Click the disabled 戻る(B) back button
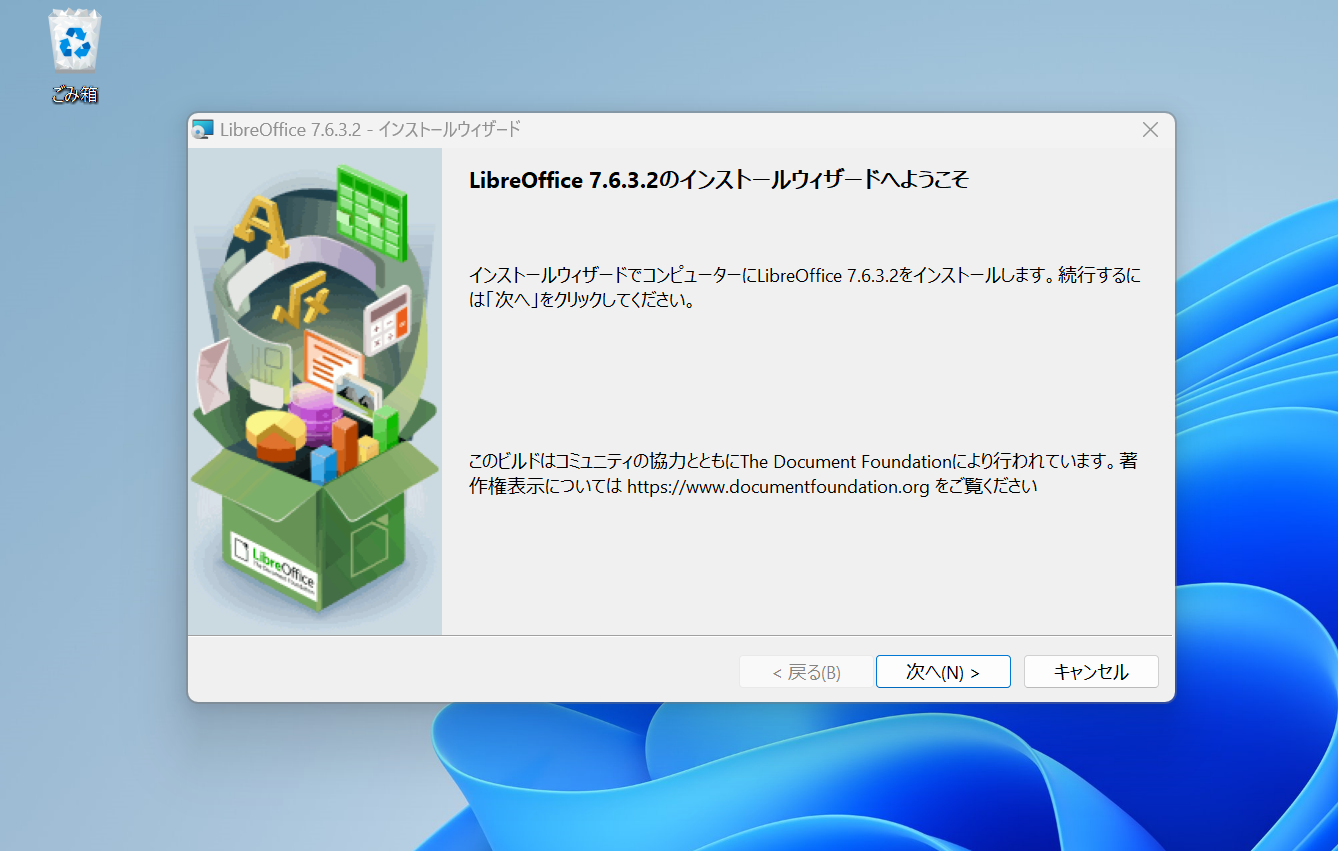Screen dimensions: 1338x851 [x=806, y=671]
